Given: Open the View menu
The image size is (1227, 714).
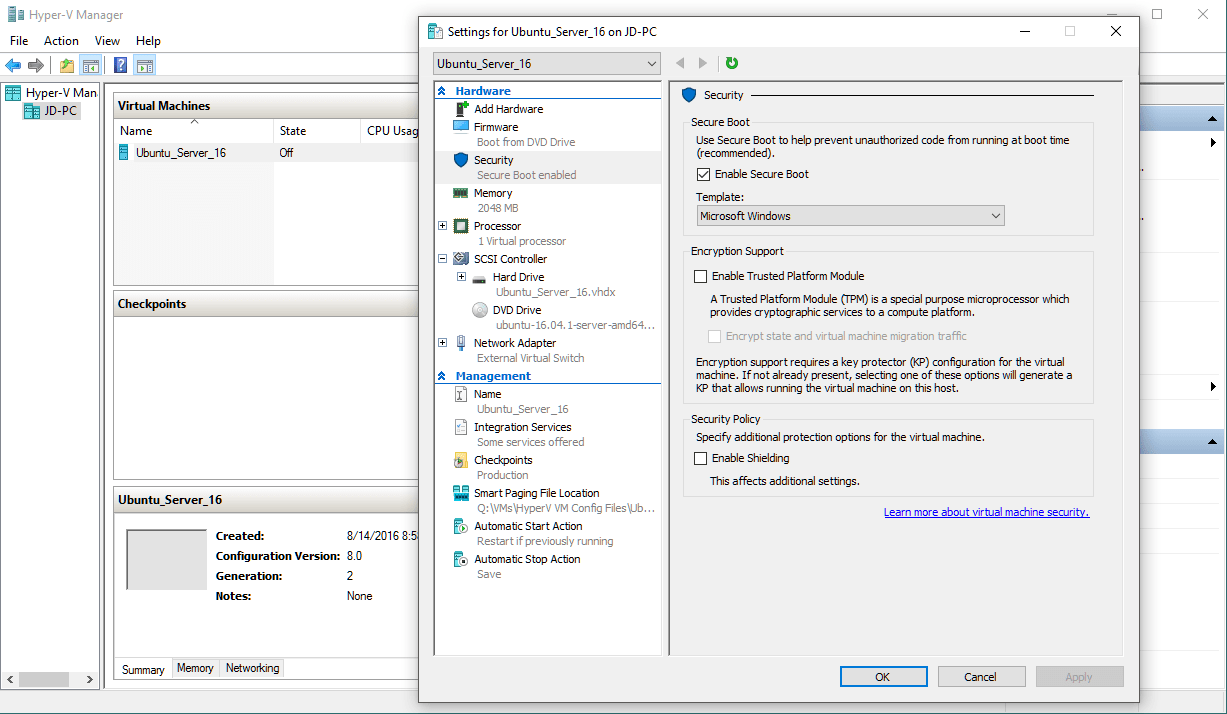Looking at the screenshot, I should pos(107,41).
